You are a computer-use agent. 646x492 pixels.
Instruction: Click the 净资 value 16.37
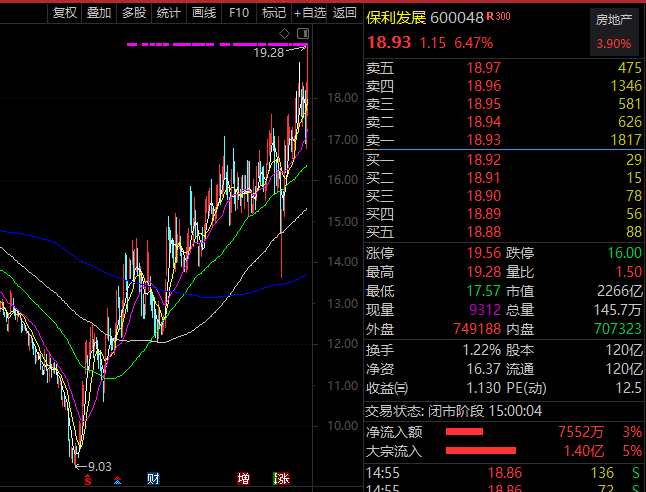(484, 369)
